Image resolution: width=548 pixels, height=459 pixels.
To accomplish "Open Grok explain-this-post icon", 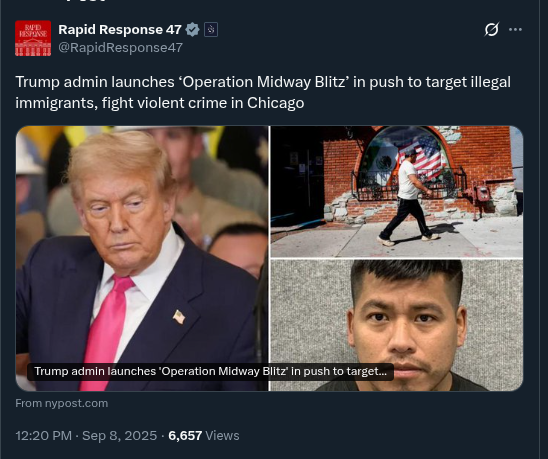I will coord(491,29).
